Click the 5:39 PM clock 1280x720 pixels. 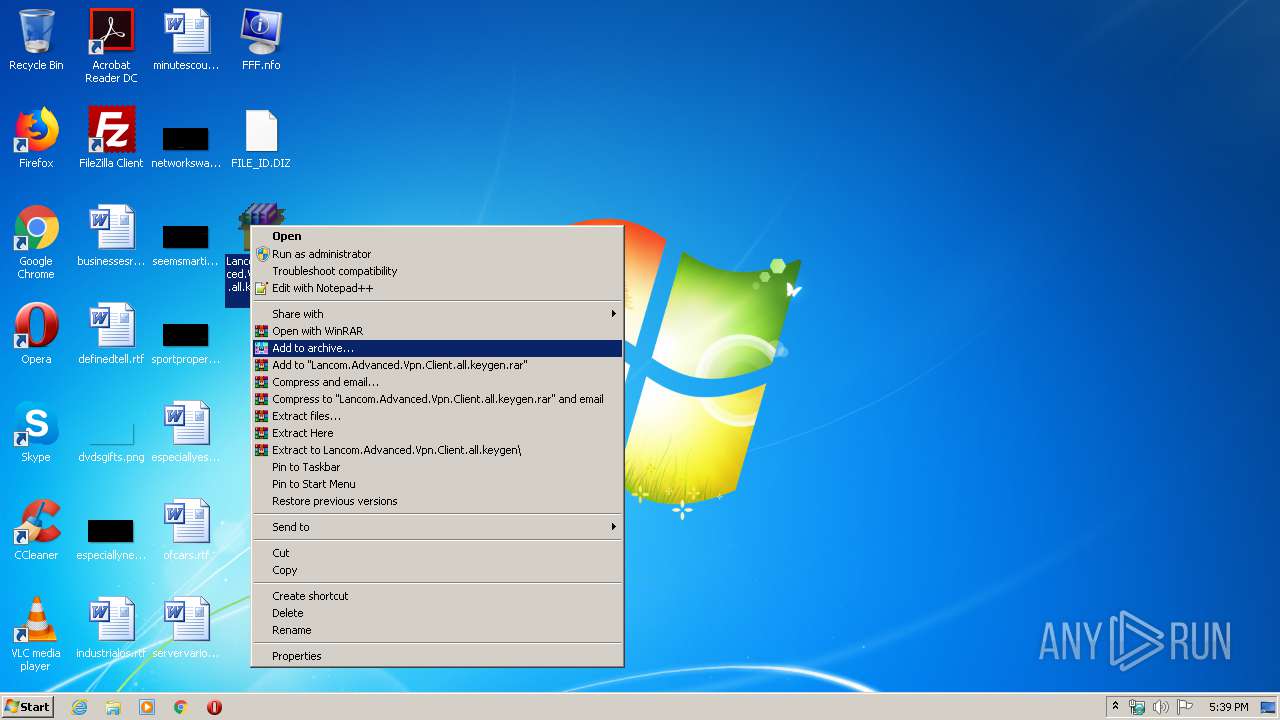coord(1228,707)
